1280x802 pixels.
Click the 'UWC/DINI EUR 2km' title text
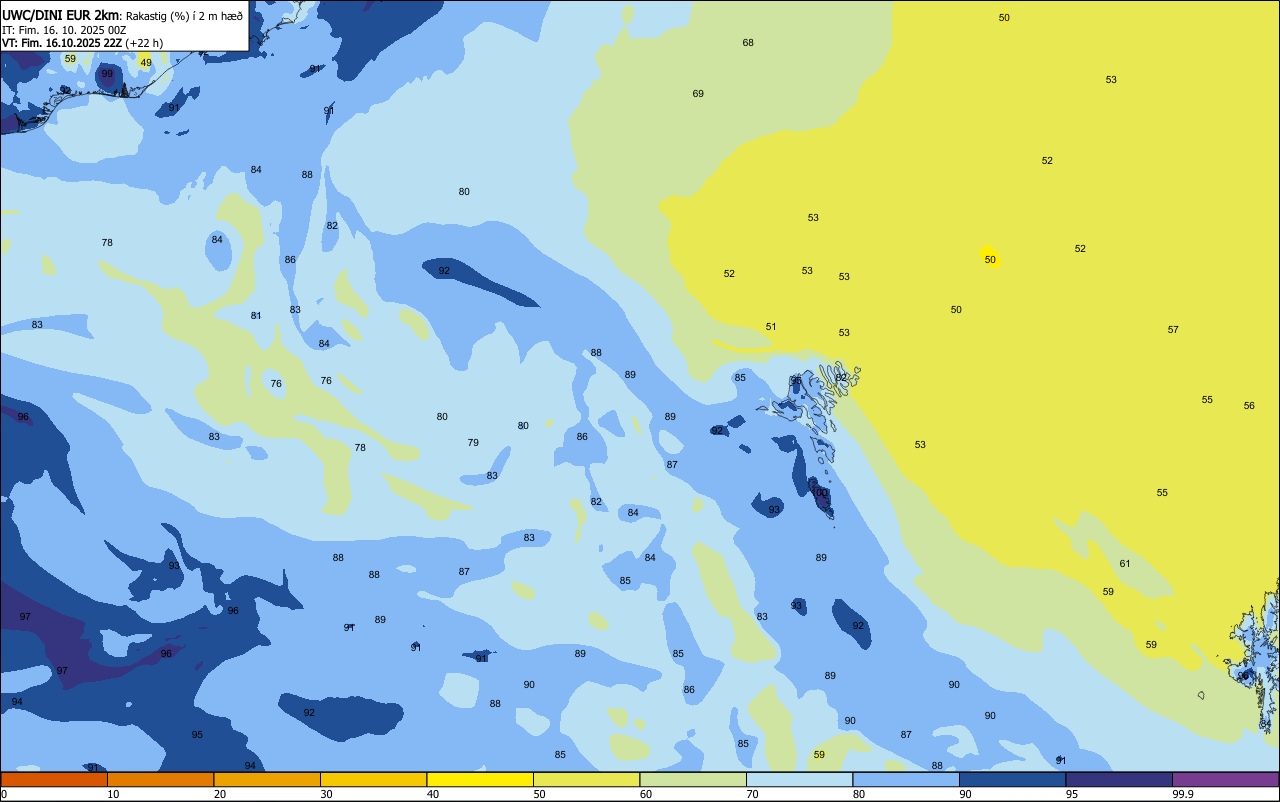point(60,15)
